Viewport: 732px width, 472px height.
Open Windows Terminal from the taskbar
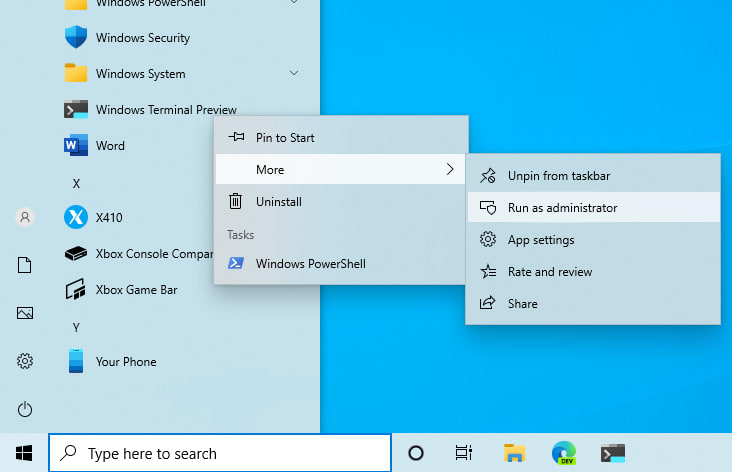tap(613, 453)
